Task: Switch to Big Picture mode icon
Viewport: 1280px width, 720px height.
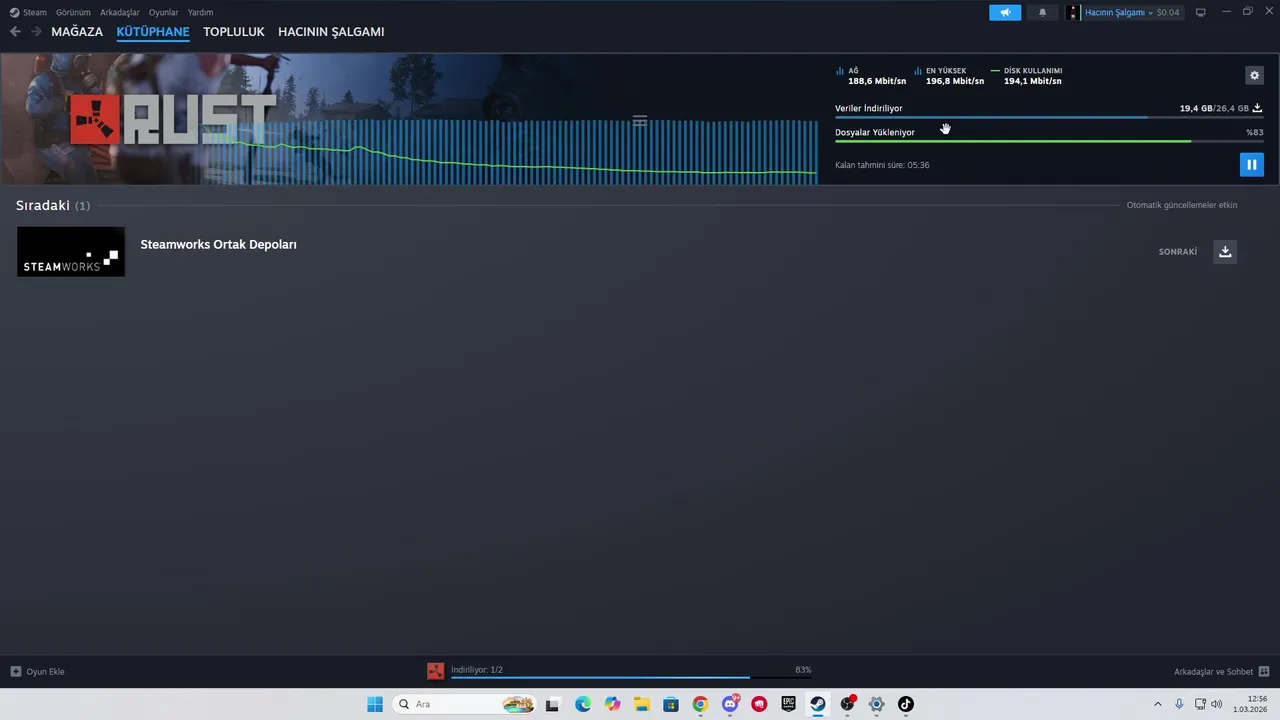Action: point(1201,12)
